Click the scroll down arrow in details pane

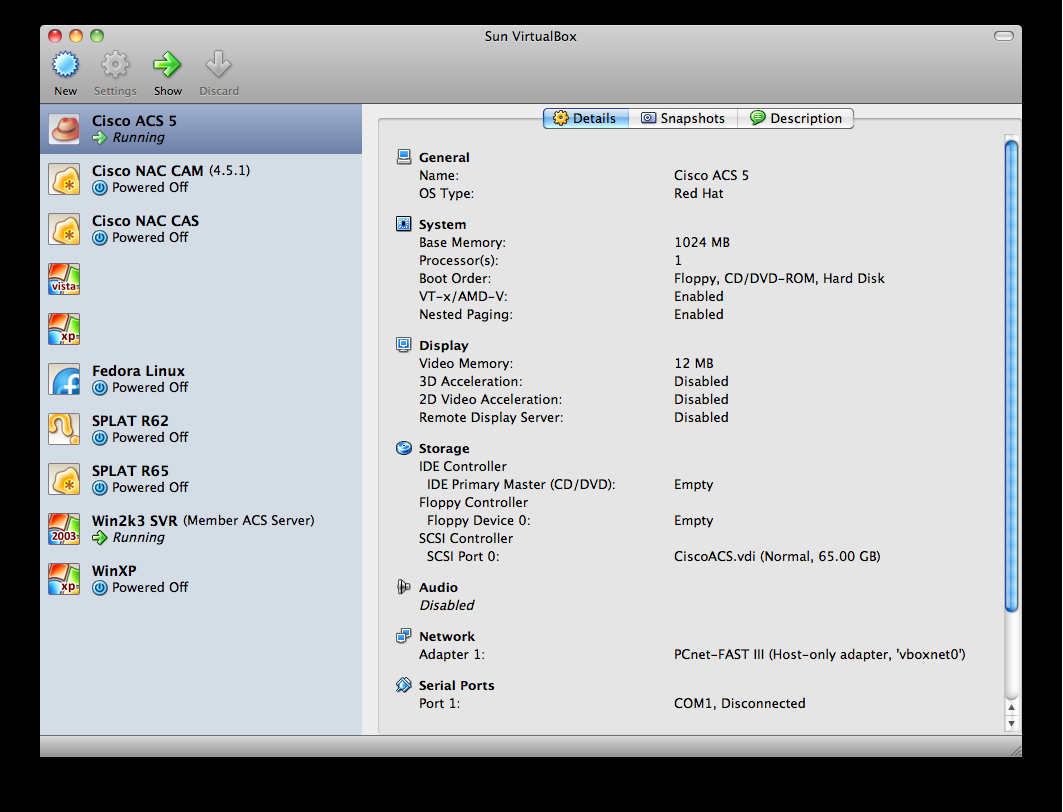(x=1011, y=723)
